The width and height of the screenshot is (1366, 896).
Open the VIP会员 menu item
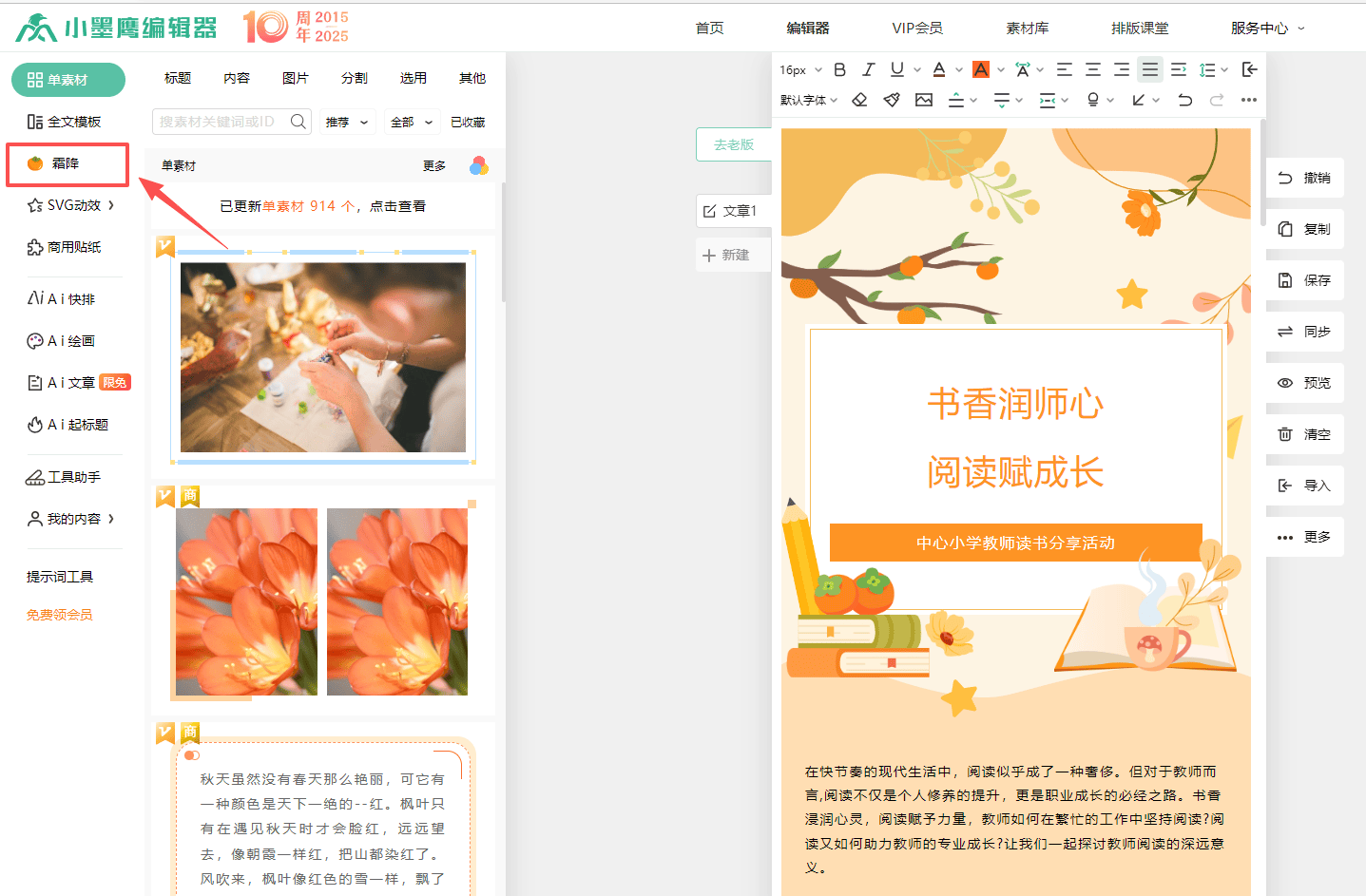(x=917, y=29)
